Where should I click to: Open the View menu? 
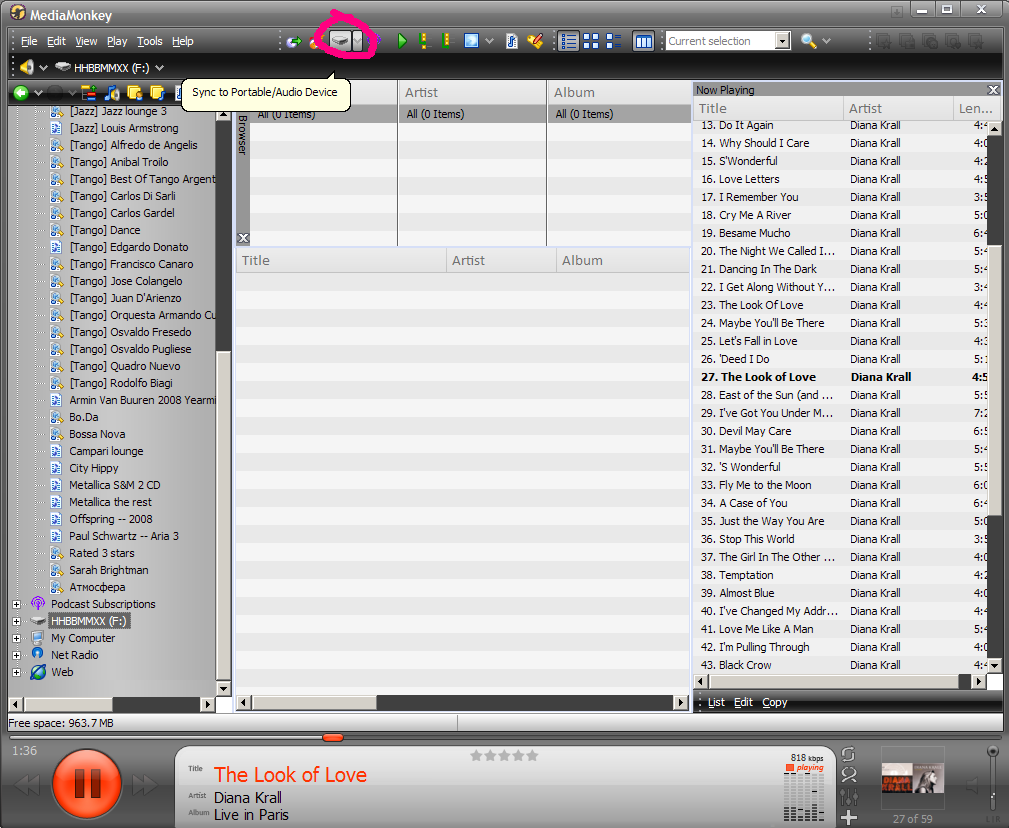(x=86, y=41)
